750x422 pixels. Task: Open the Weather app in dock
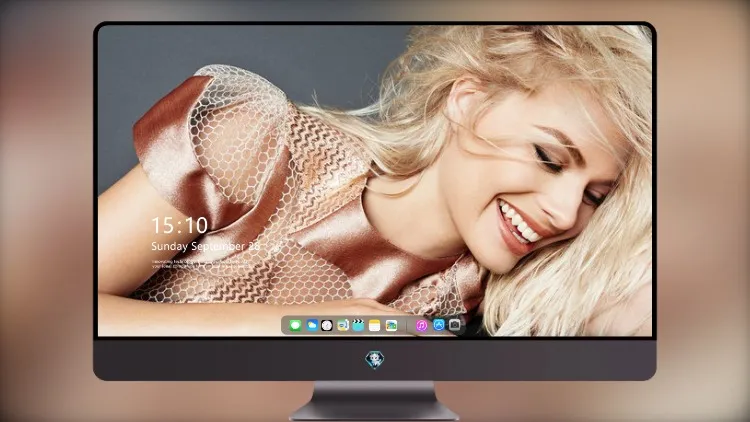coord(312,325)
